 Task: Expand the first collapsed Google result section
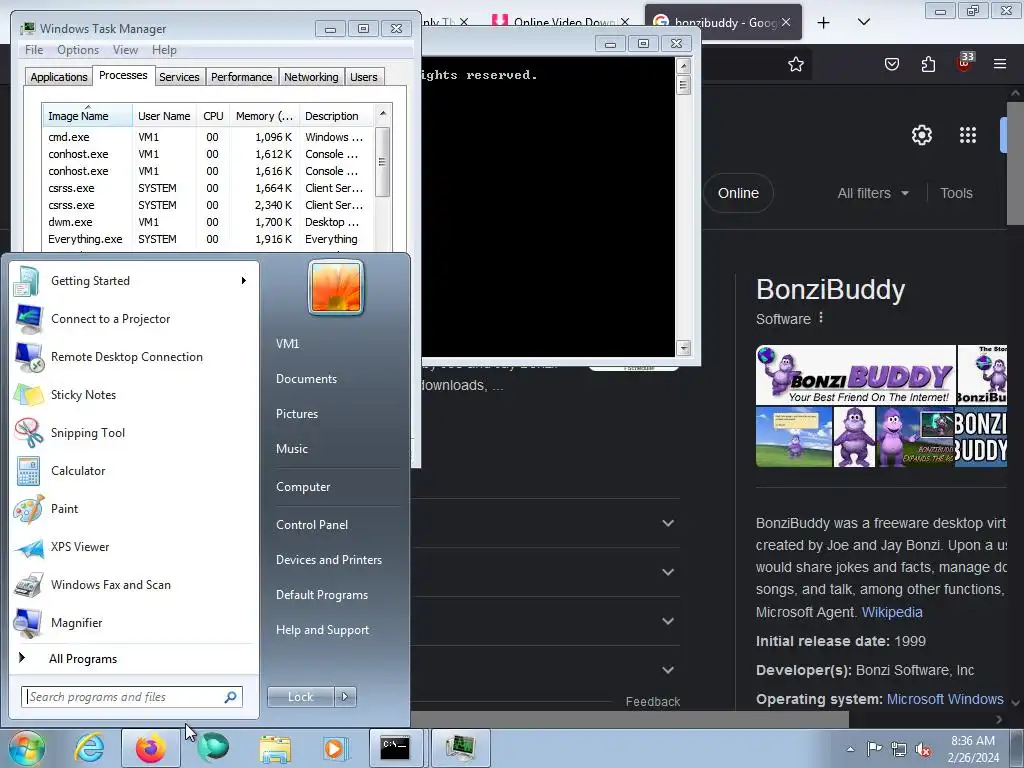668,523
